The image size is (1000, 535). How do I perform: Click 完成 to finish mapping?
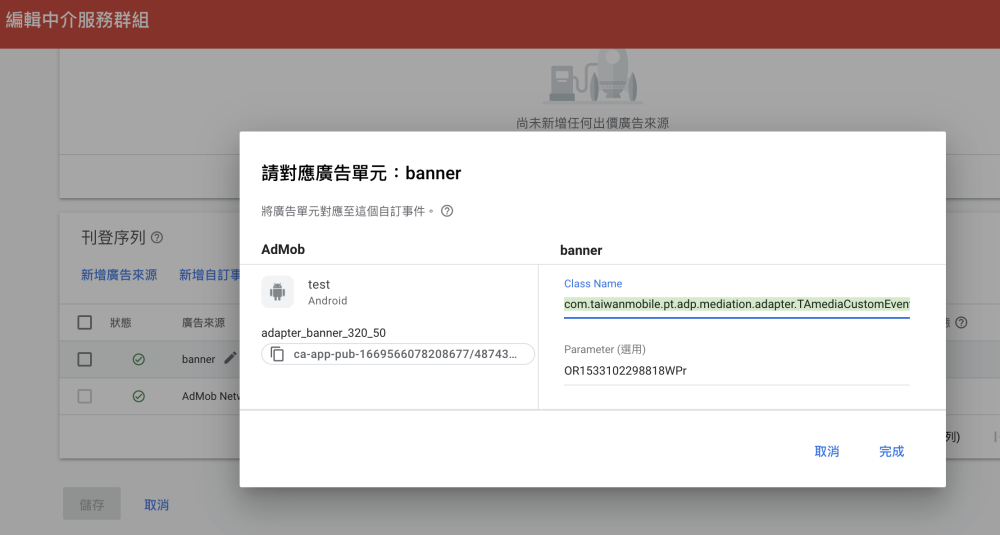[892, 451]
